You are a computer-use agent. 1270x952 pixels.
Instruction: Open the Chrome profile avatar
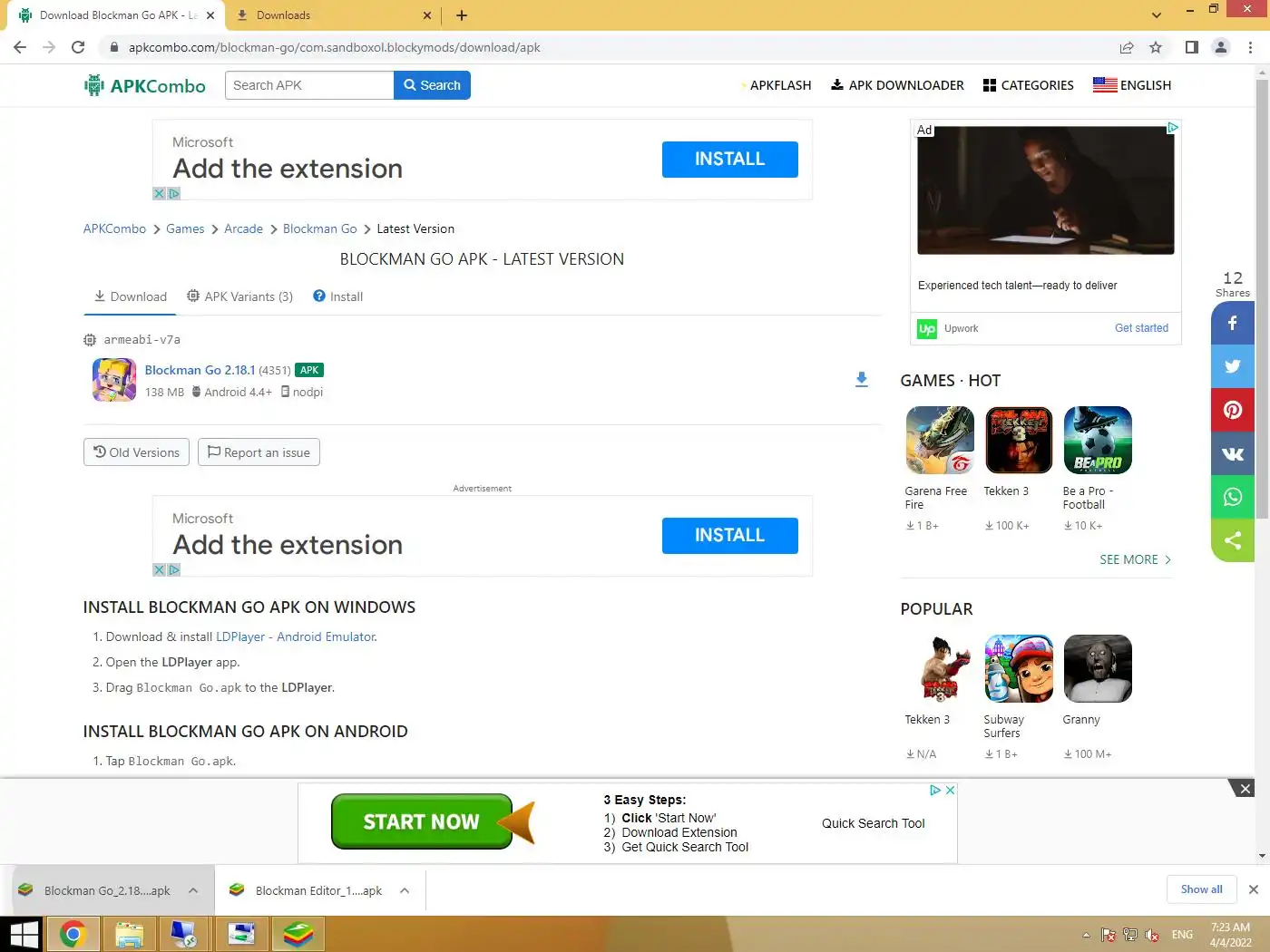coord(1221,47)
